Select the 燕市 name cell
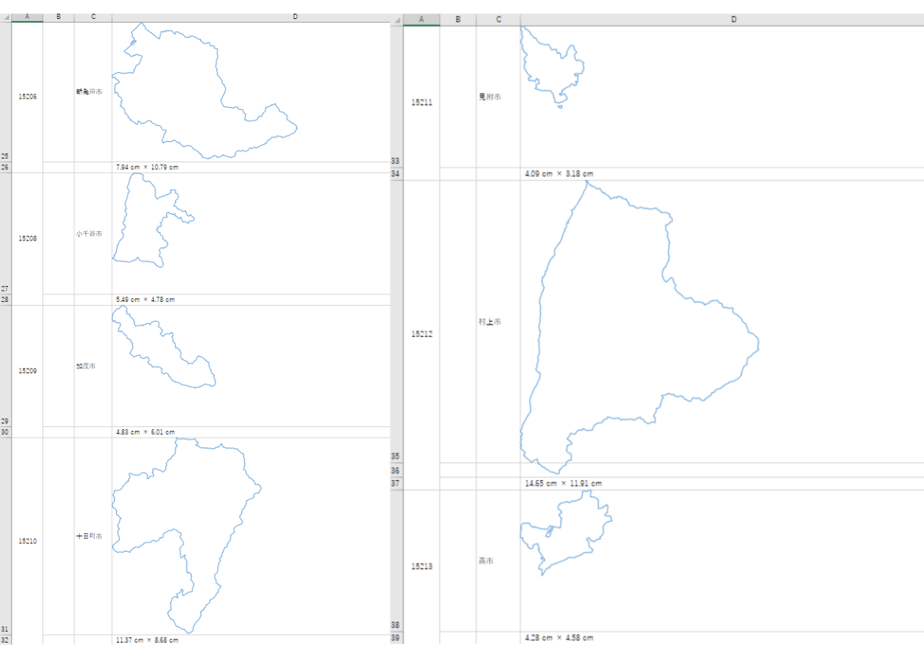The width and height of the screenshot is (924, 660). tap(499, 561)
